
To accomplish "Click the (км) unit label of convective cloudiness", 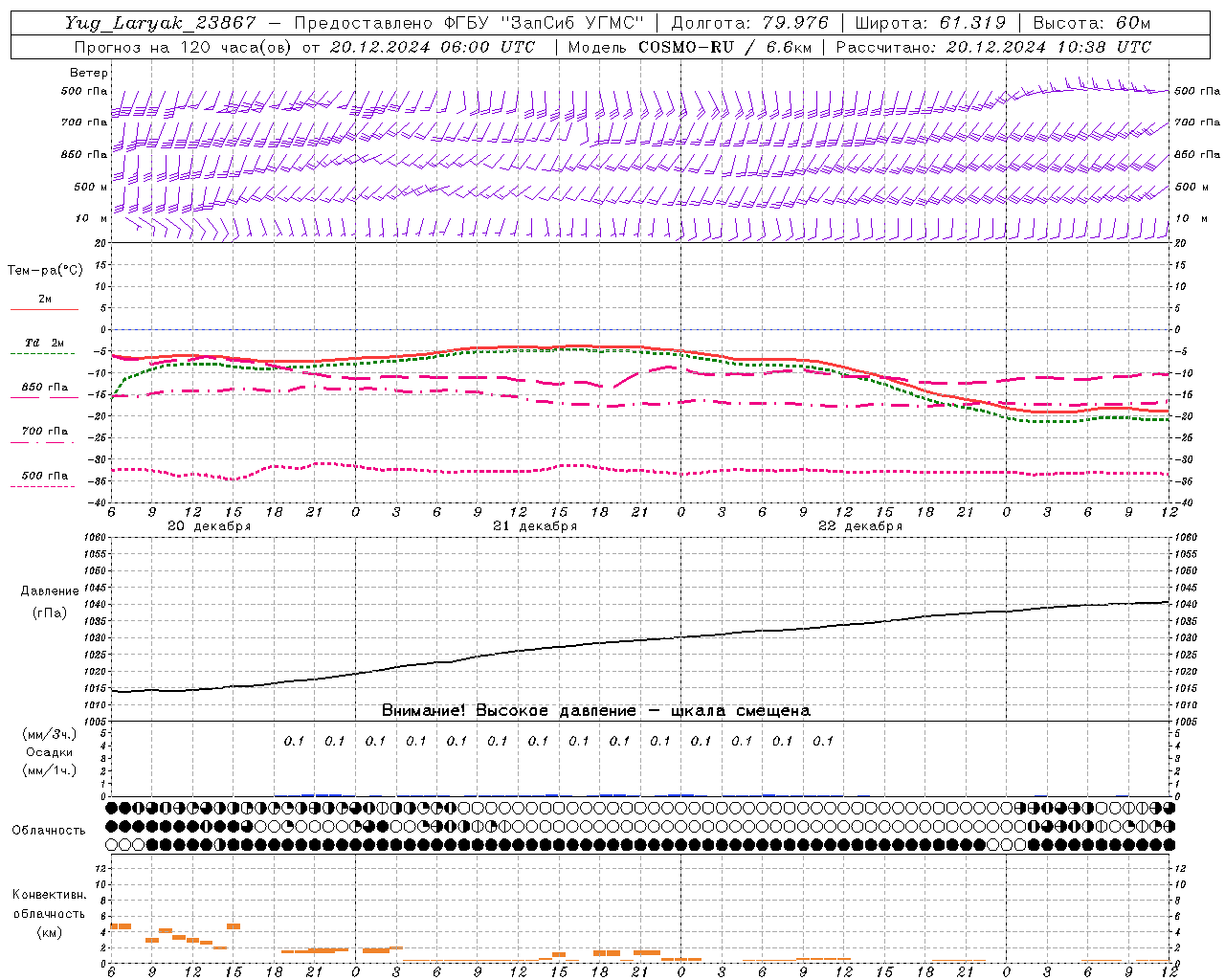I will (50, 932).
